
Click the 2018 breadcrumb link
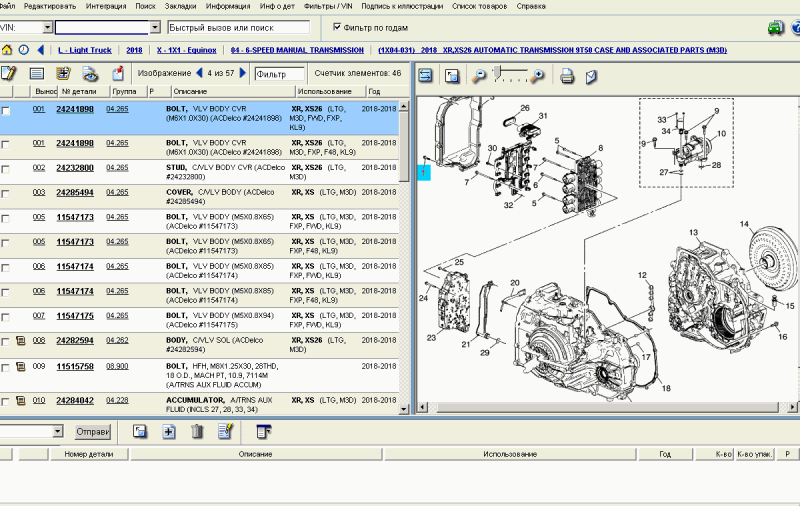tap(134, 50)
